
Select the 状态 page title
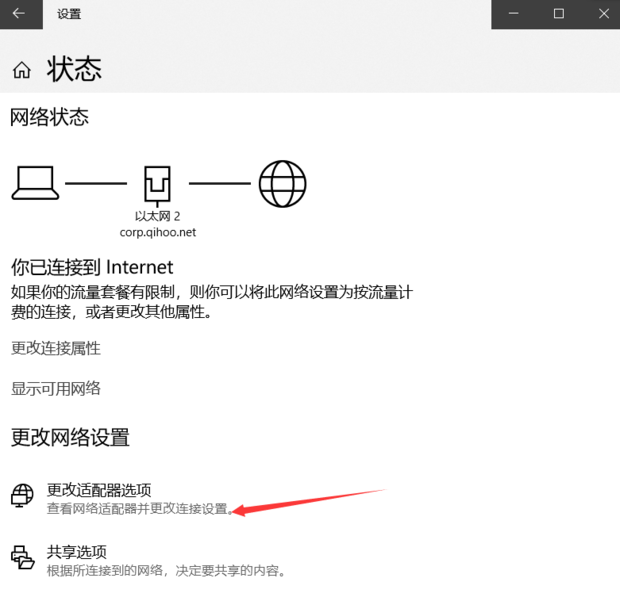[74, 69]
